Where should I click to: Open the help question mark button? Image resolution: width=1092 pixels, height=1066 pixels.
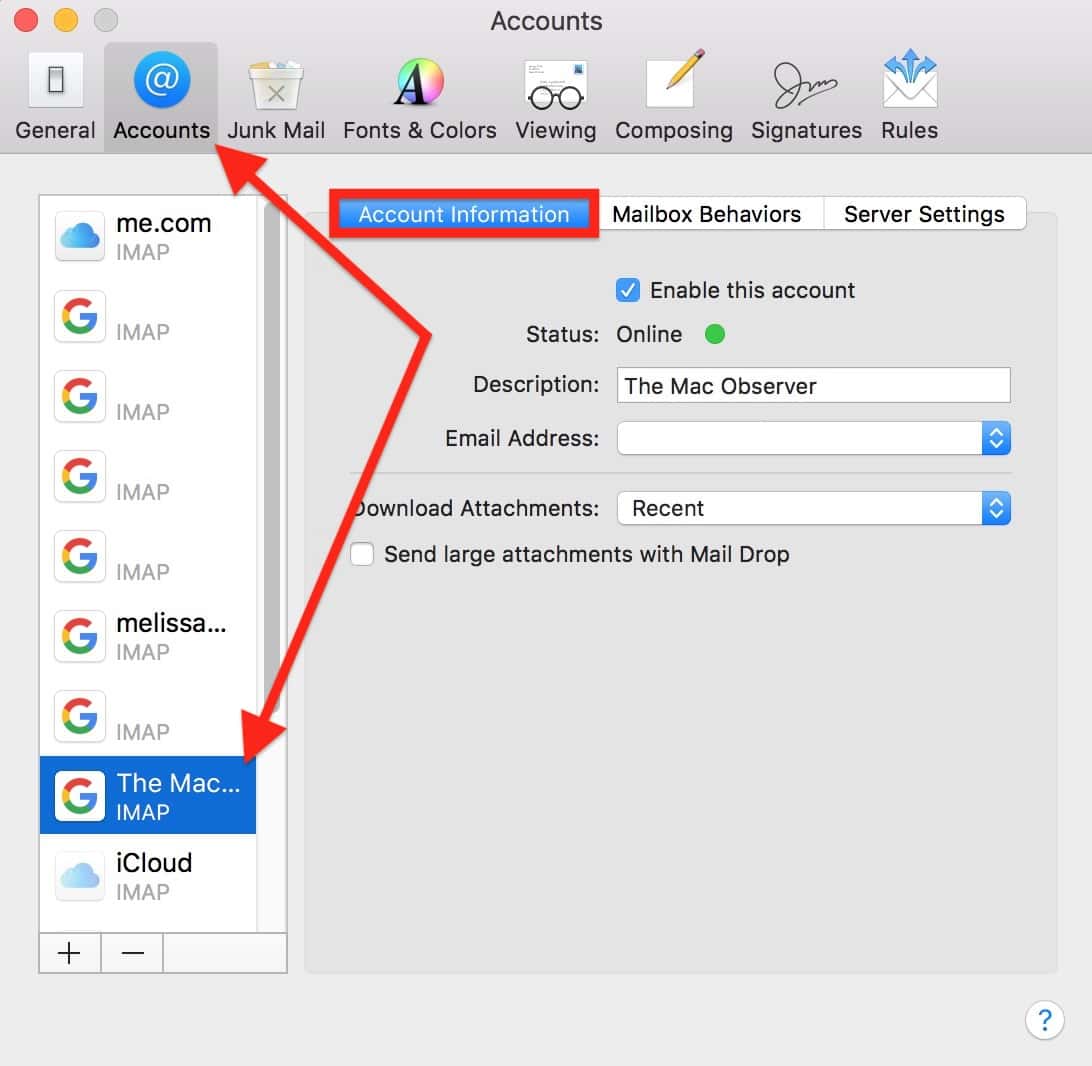[1044, 1020]
